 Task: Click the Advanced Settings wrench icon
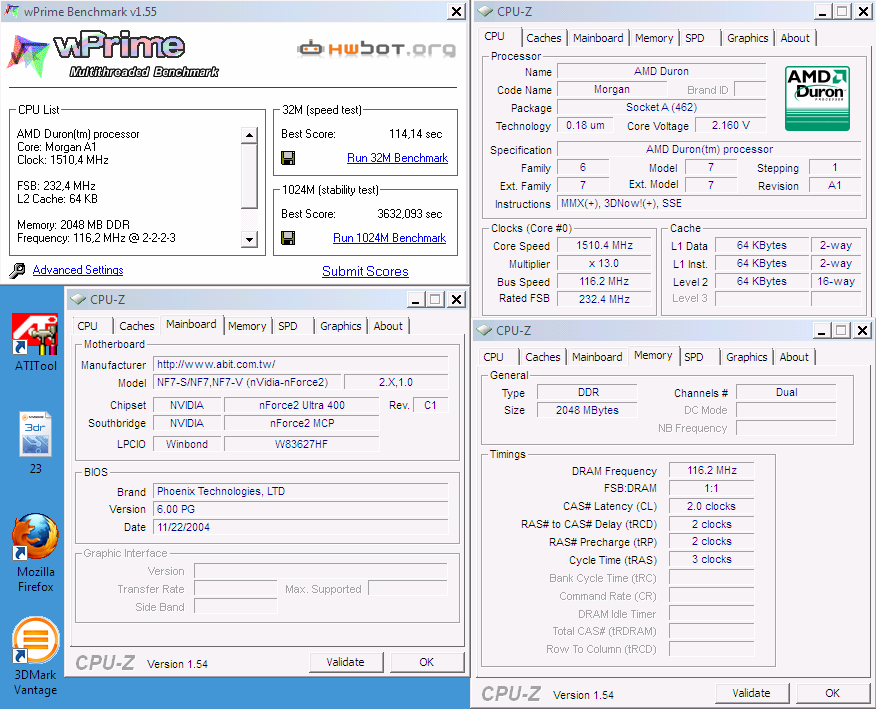(x=17, y=270)
